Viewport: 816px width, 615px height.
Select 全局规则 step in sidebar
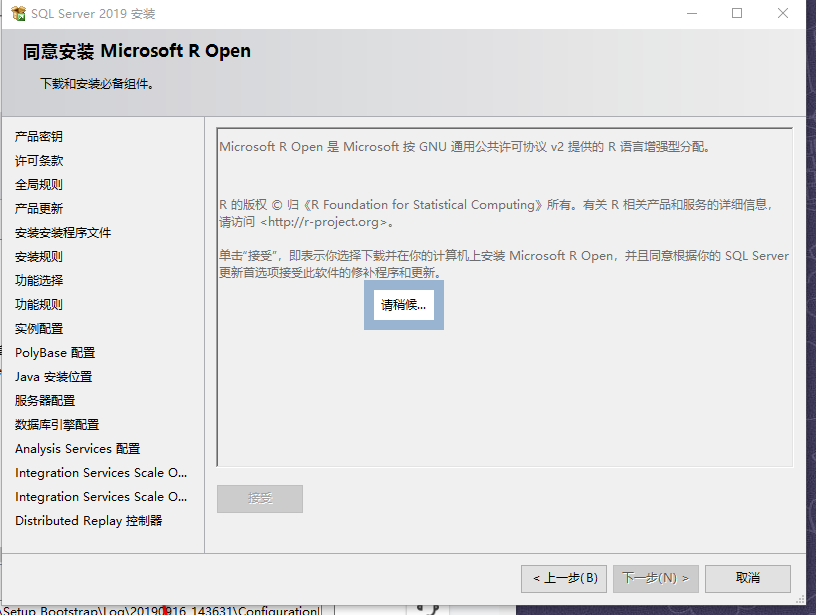coord(39,185)
